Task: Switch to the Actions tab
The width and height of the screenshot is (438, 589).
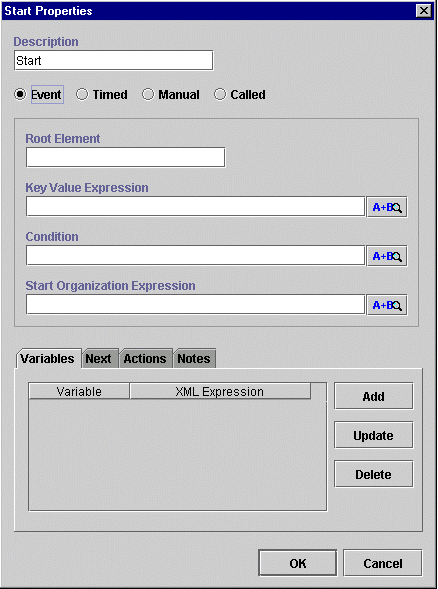Action: 145,359
